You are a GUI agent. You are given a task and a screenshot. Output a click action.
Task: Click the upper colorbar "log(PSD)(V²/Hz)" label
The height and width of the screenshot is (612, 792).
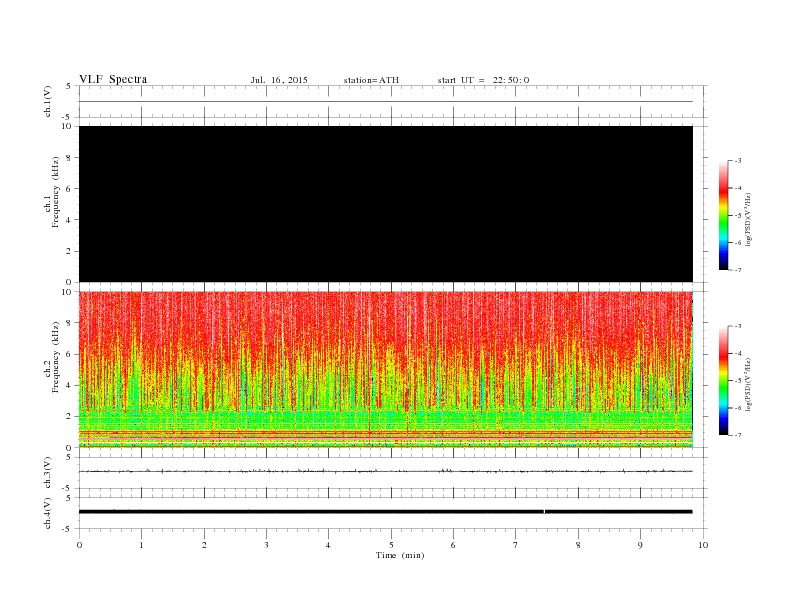(749, 219)
